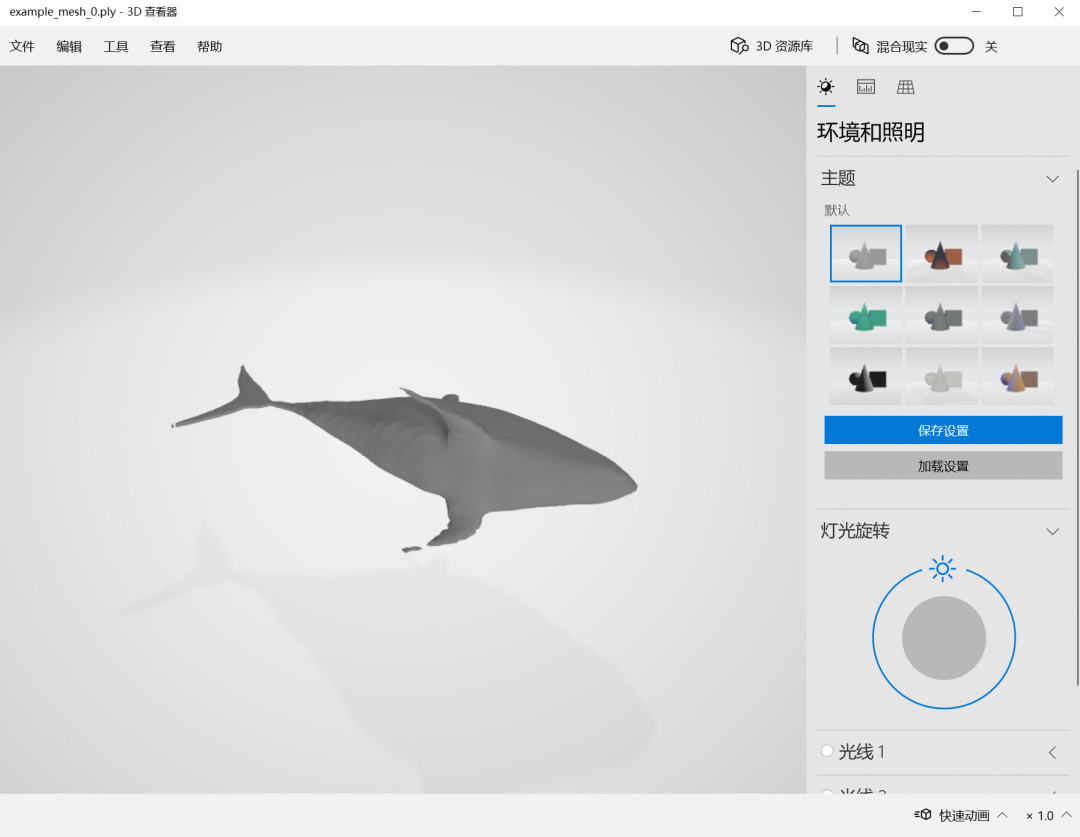Expand the 光线 1 settings arrow

click(1052, 752)
